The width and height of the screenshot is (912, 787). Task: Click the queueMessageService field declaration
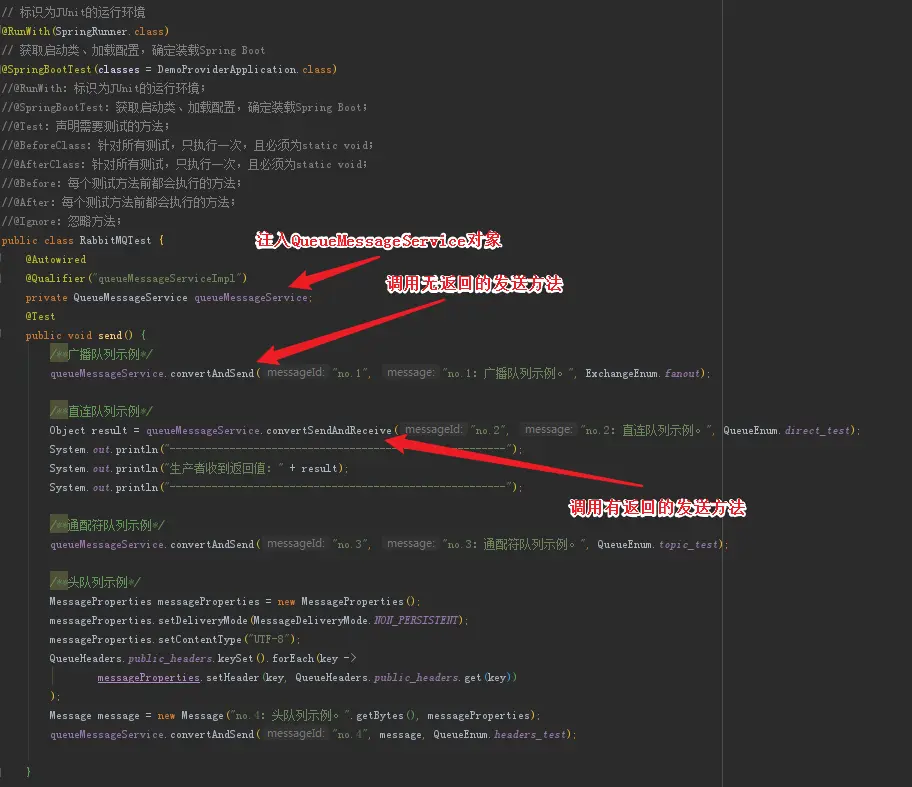tap(251, 297)
